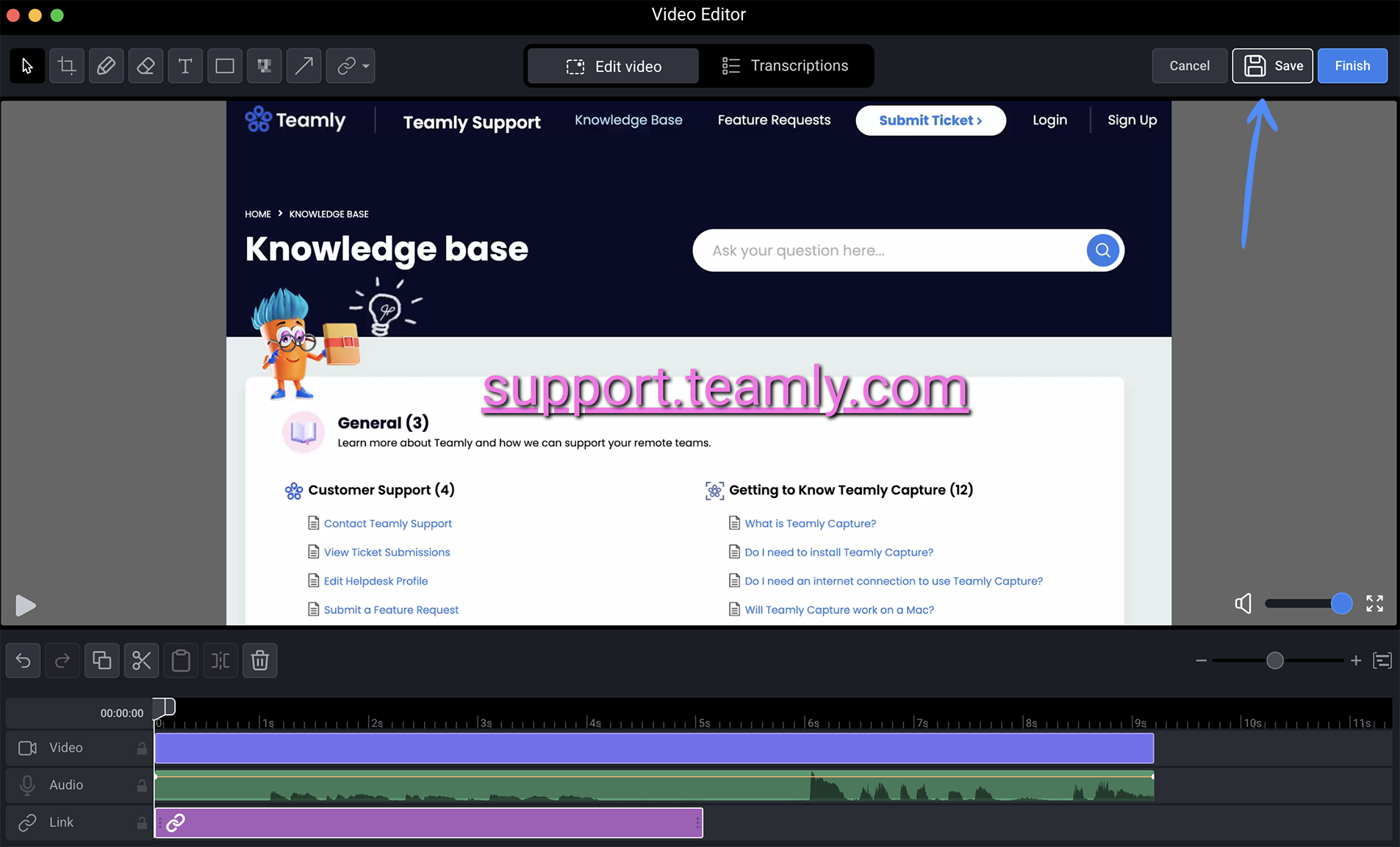Play the video preview
This screenshot has height=847, width=1400.
[25, 605]
